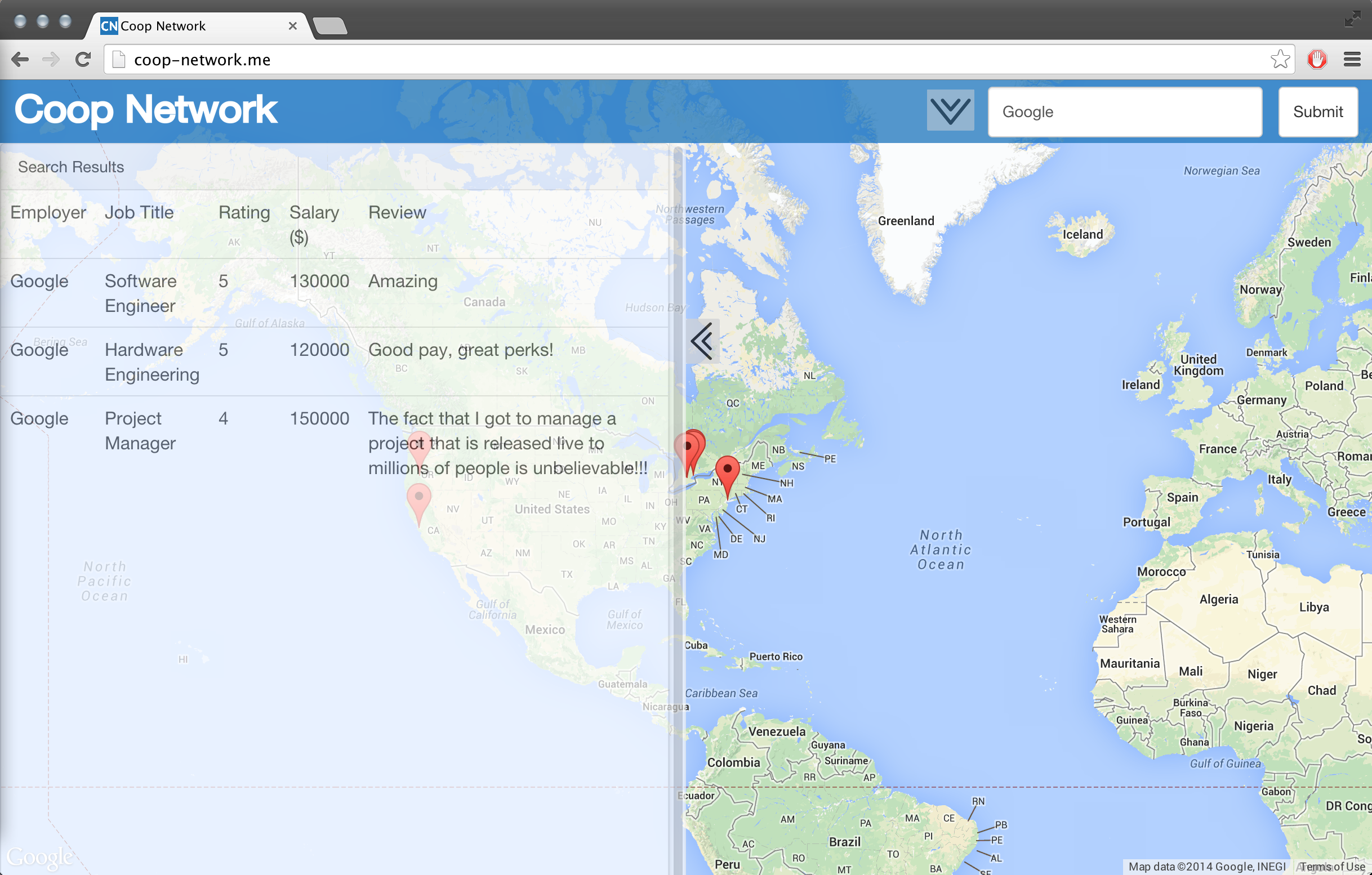The width and height of the screenshot is (1372, 875).
Task: Click the search field containing Google
Action: pos(1124,111)
